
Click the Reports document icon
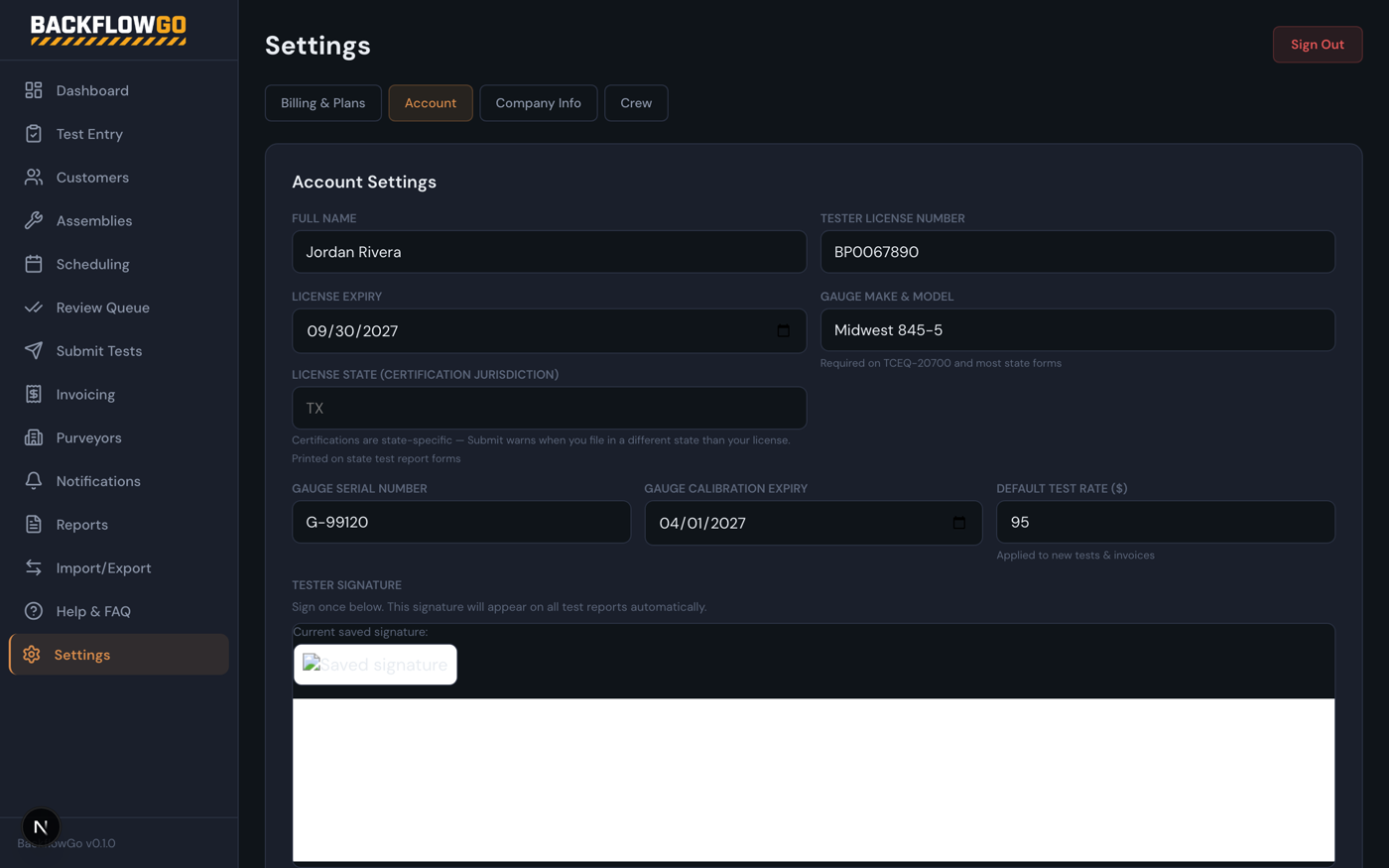[34, 525]
